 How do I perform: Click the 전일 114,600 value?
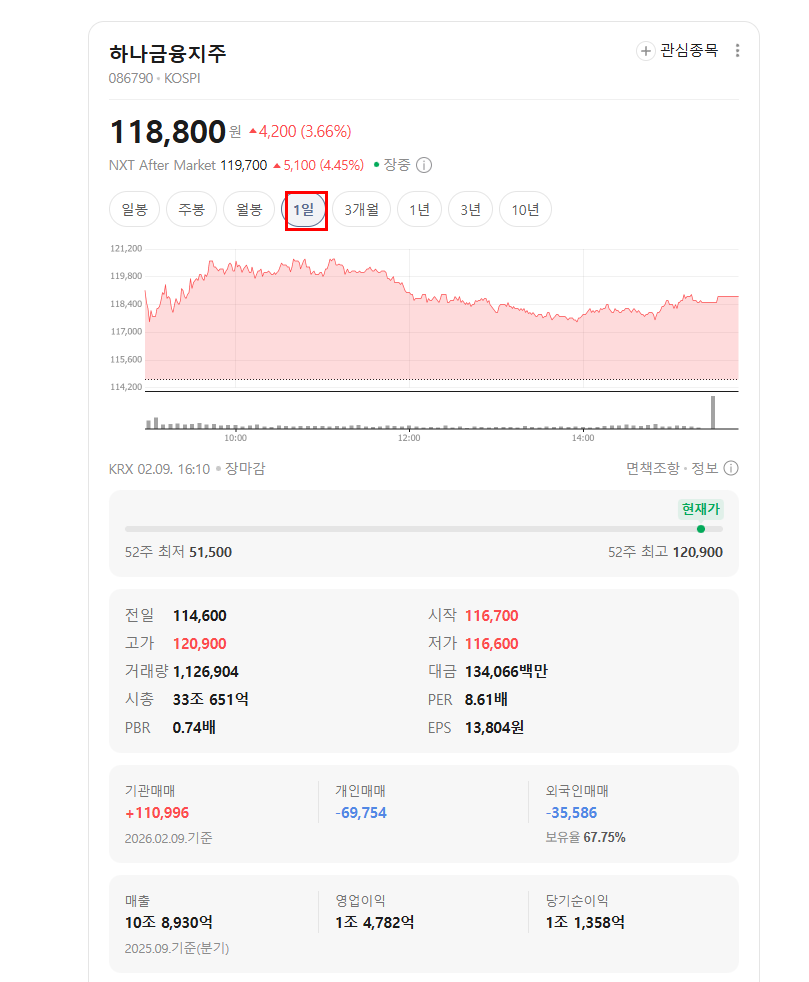[x=200, y=616]
